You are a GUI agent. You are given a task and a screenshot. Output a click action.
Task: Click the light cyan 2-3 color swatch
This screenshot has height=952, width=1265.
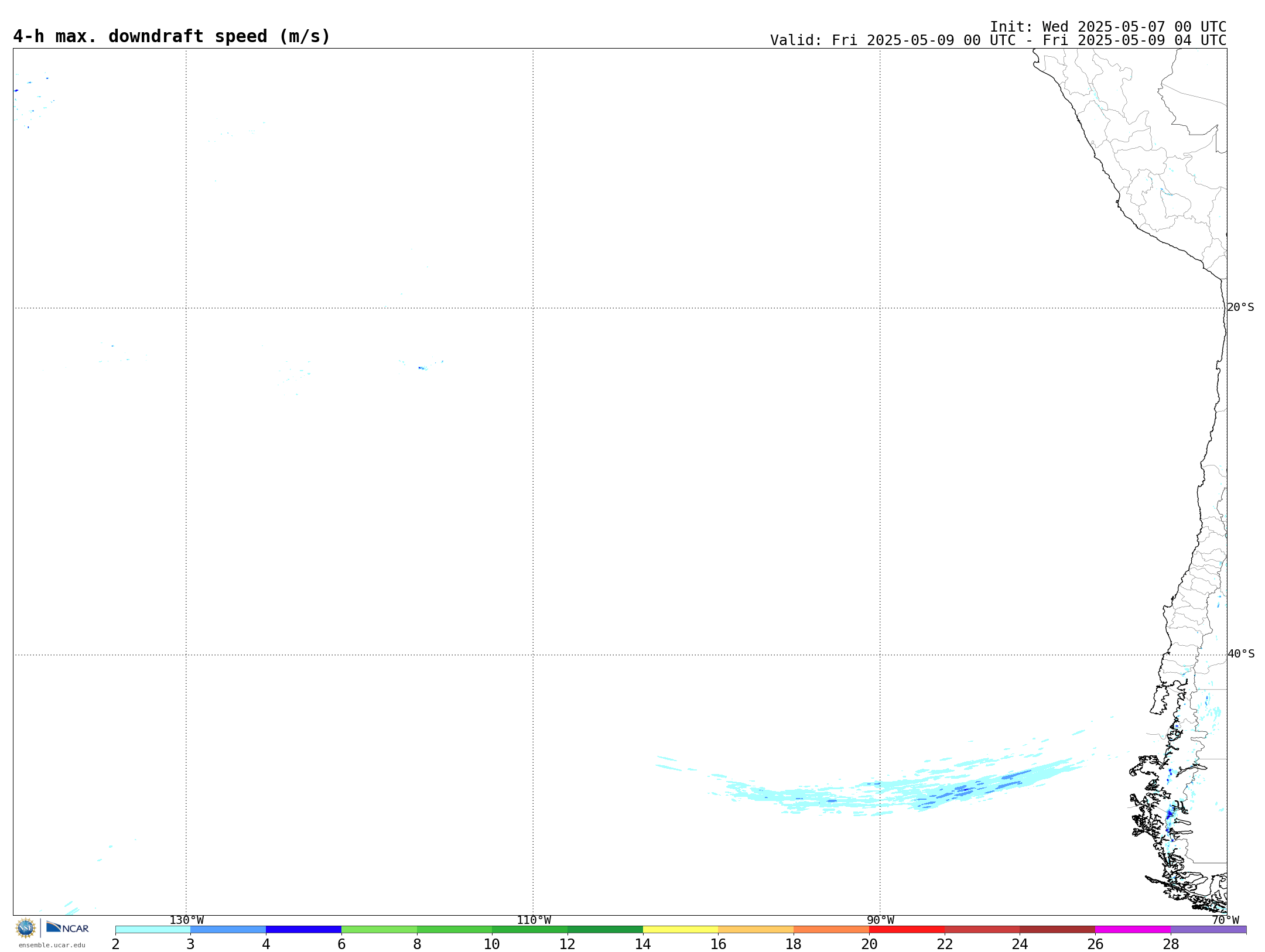coord(153,930)
